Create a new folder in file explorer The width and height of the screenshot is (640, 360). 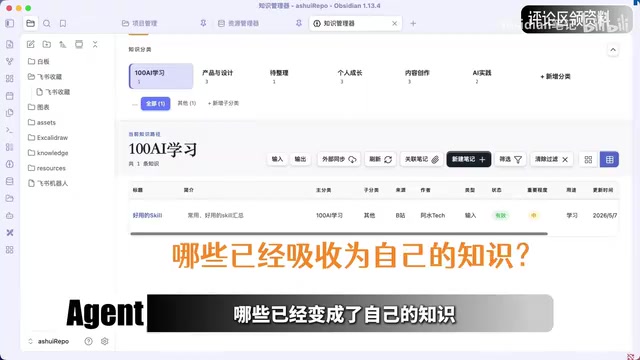(x=47, y=44)
